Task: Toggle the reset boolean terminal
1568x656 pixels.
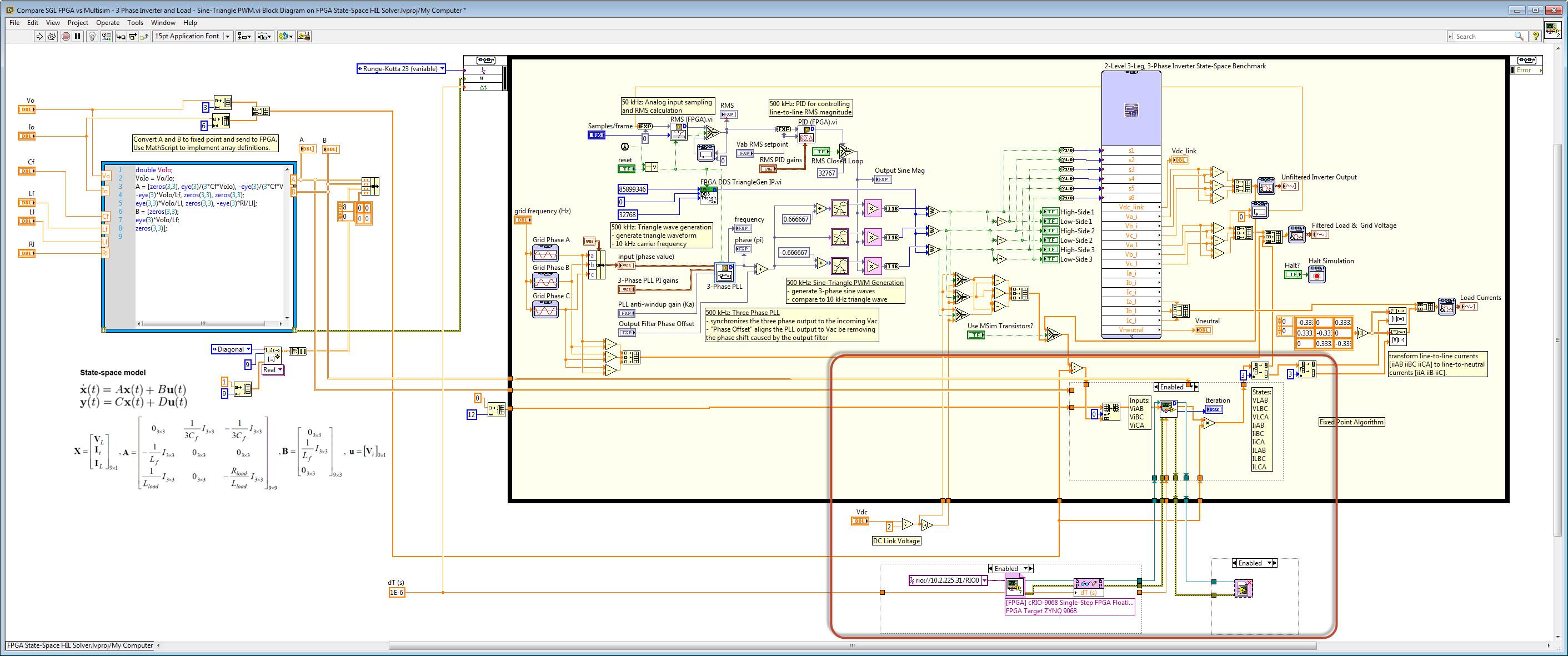Action: pyautogui.click(x=627, y=168)
